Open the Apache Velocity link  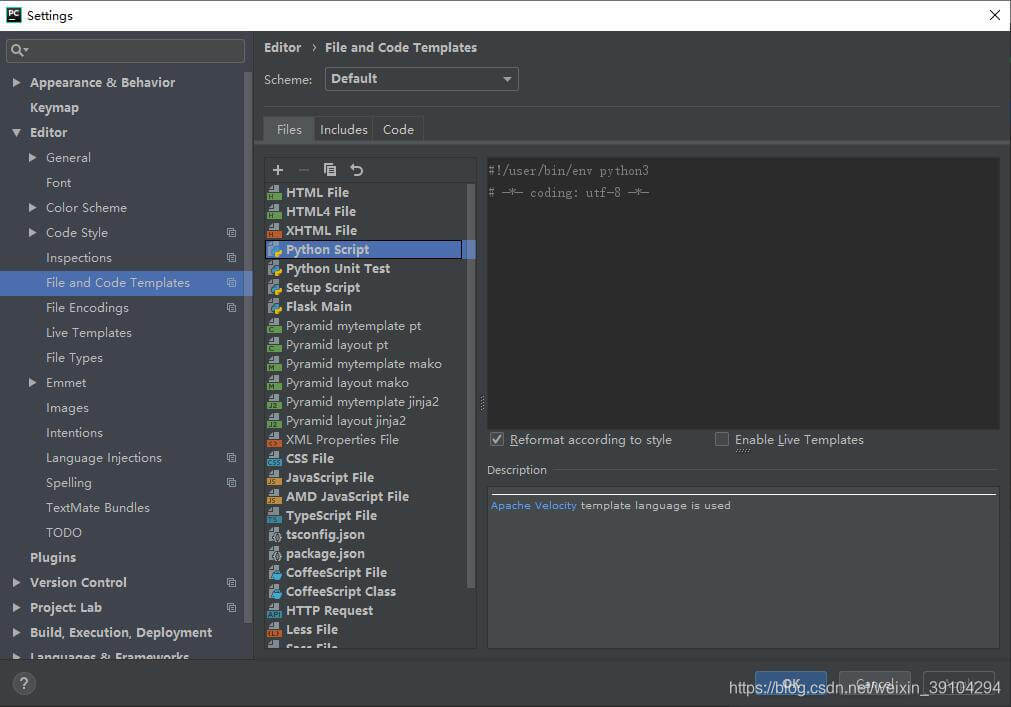click(533, 506)
